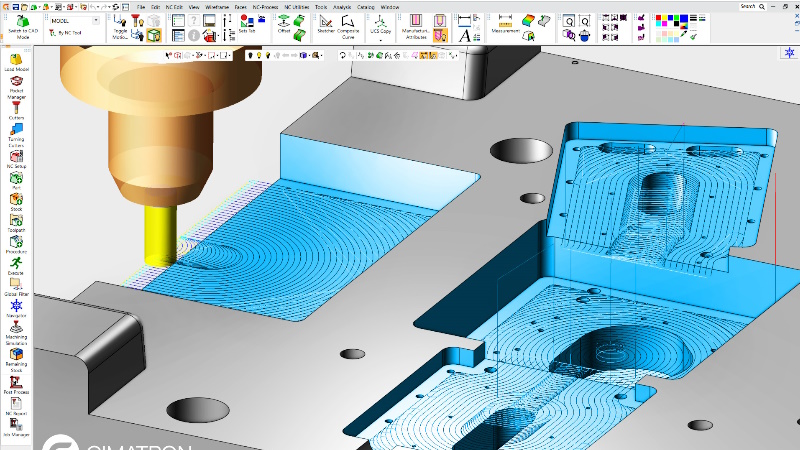The width and height of the screenshot is (800, 450).
Task: Expand the UCS Copy dropdown arrow
Action: coord(380,39)
